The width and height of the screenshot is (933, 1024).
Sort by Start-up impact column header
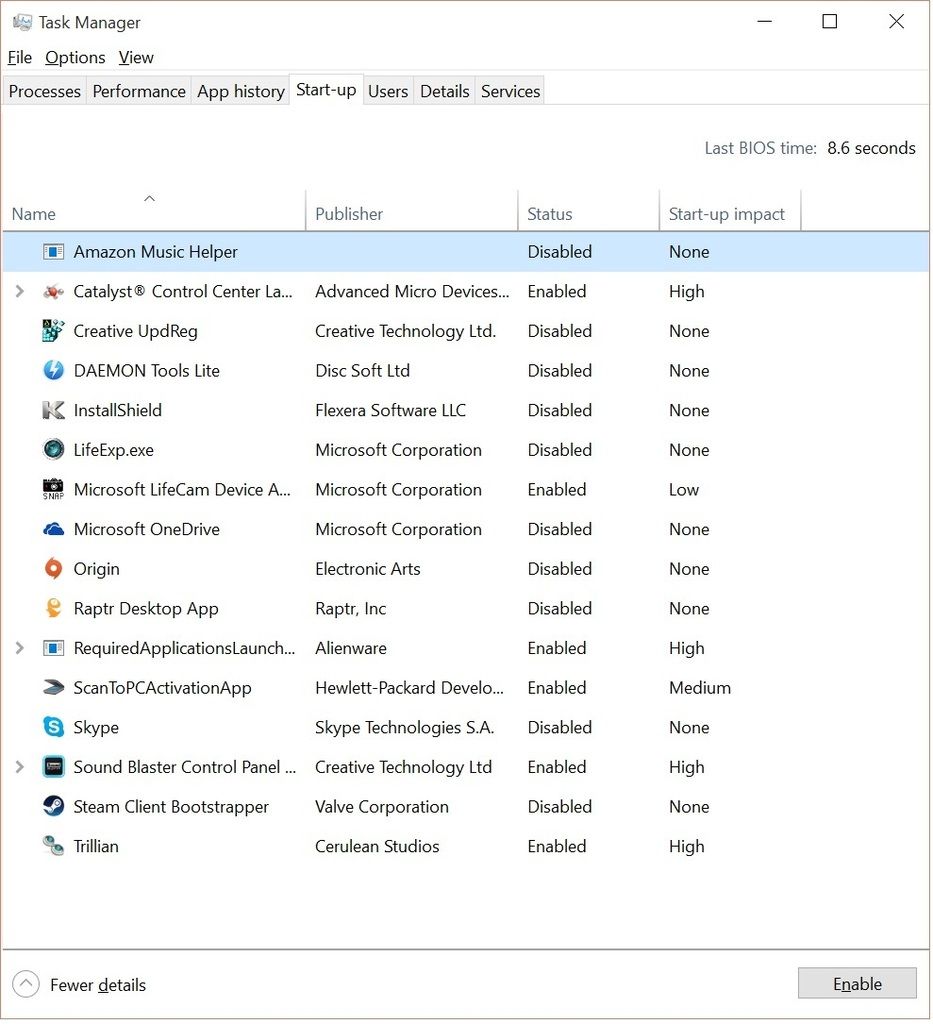pyautogui.click(x=730, y=210)
